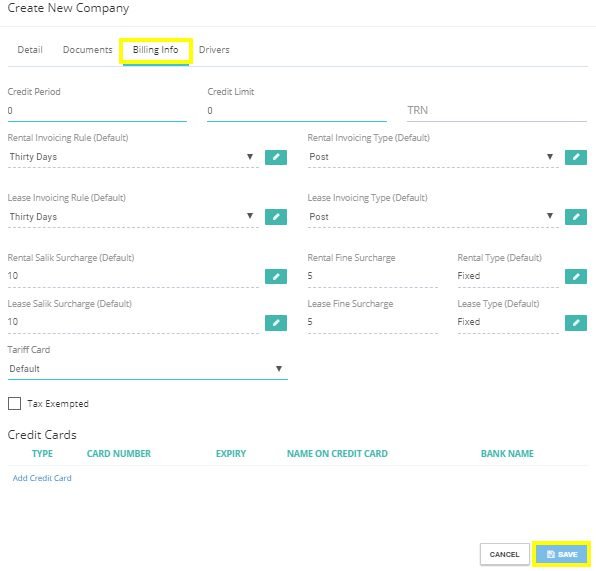Click the Add Credit Card link
This screenshot has width=596, height=571.
42,478
